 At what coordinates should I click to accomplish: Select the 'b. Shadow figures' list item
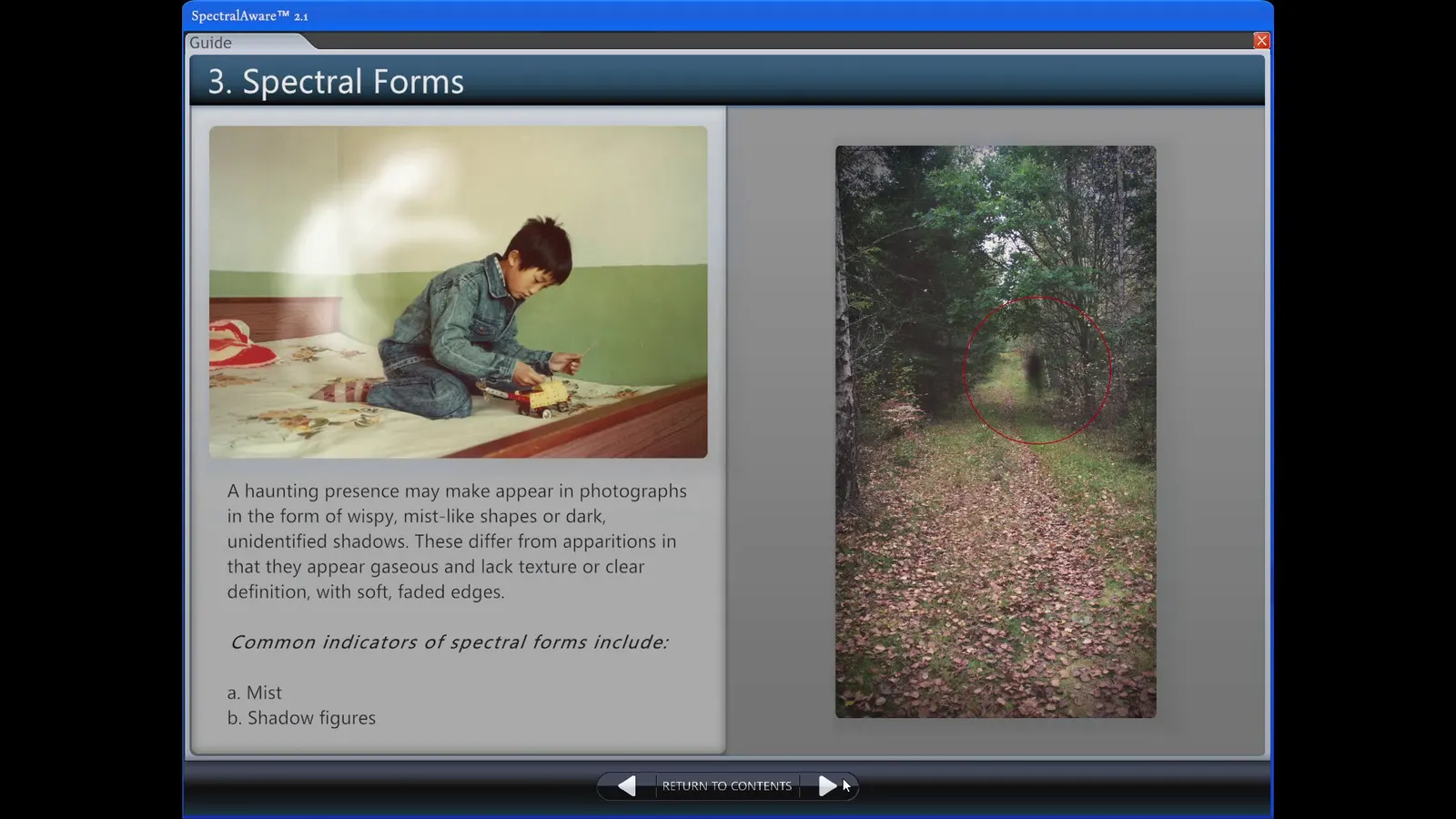(x=301, y=718)
